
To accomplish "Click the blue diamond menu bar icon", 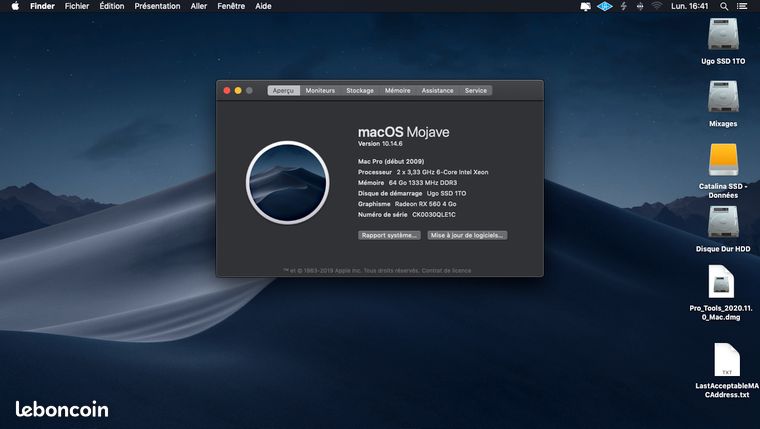I will 604,6.
